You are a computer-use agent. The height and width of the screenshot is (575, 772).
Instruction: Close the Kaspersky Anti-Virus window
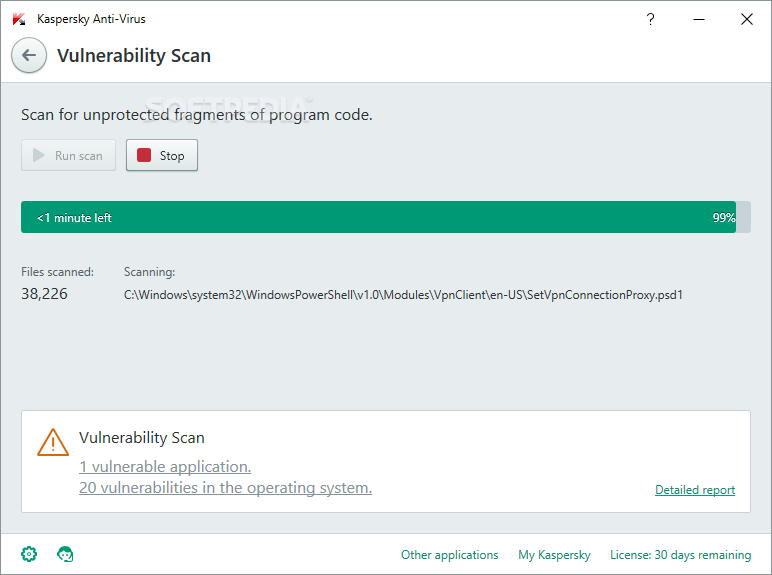pyautogui.click(x=746, y=19)
